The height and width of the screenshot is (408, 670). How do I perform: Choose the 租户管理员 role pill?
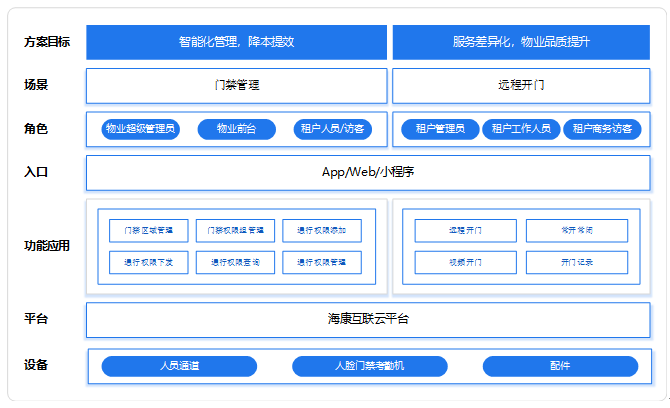pos(439,129)
